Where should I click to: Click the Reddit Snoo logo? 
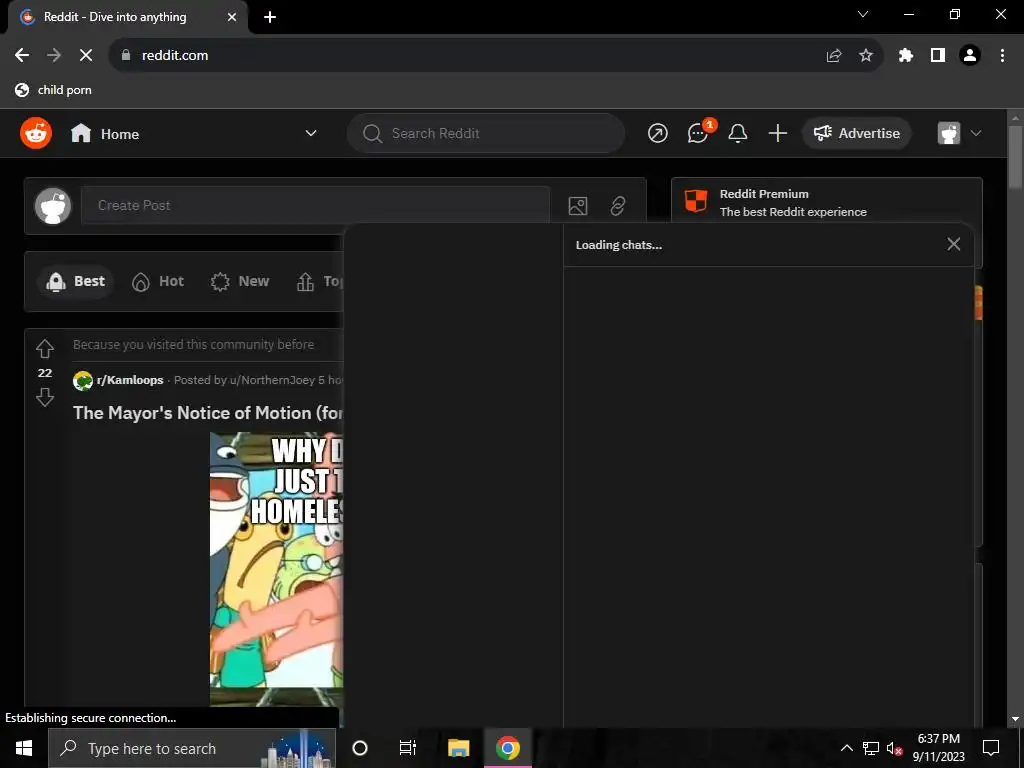click(x=36, y=133)
